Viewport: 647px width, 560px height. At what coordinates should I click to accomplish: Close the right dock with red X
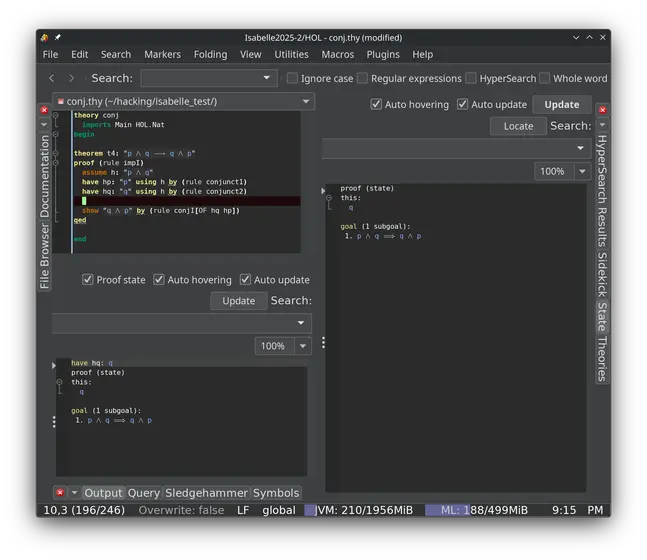click(602, 110)
